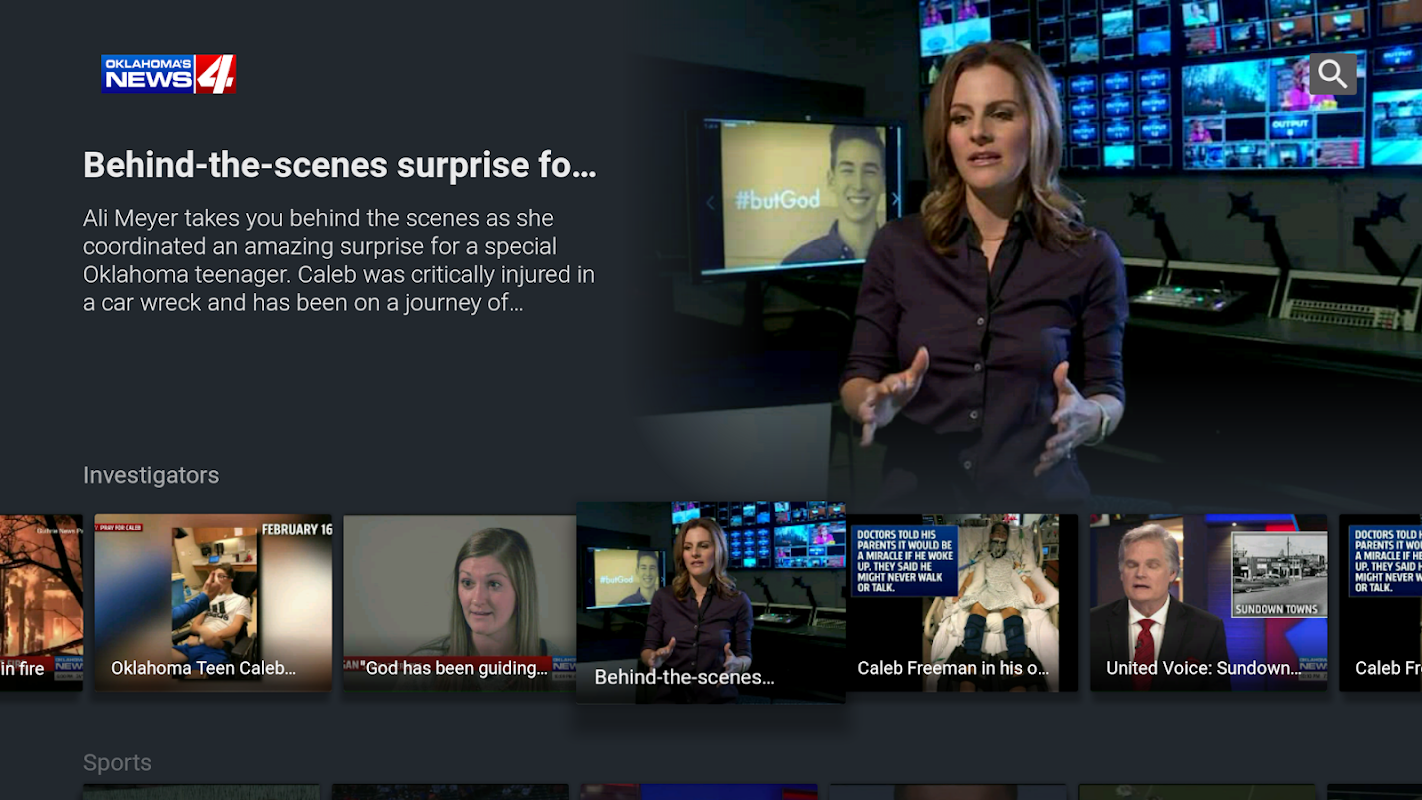Click the Oklahoma's News 4 logo

point(169,74)
